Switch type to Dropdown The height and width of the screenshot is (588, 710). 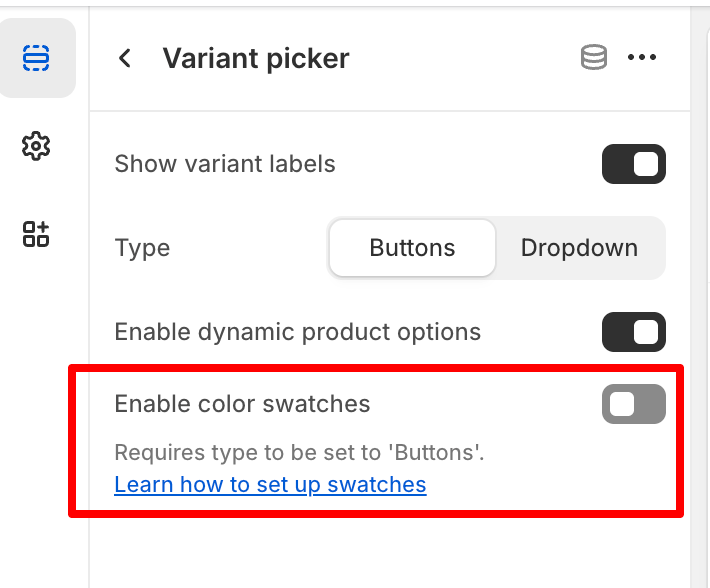click(579, 248)
